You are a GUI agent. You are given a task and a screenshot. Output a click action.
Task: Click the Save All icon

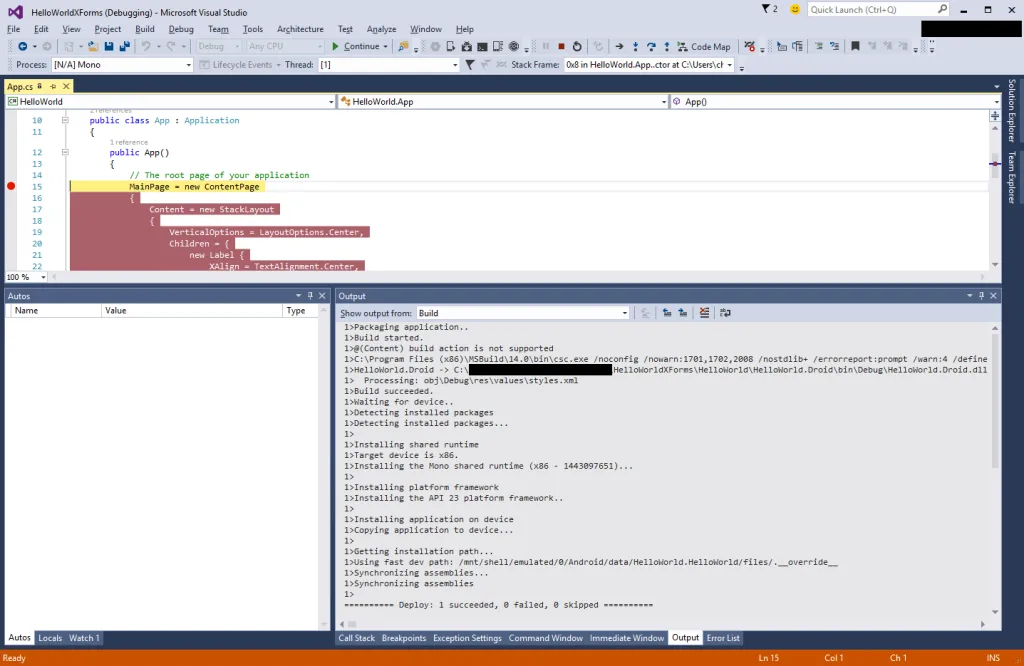click(x=124, y=46)
